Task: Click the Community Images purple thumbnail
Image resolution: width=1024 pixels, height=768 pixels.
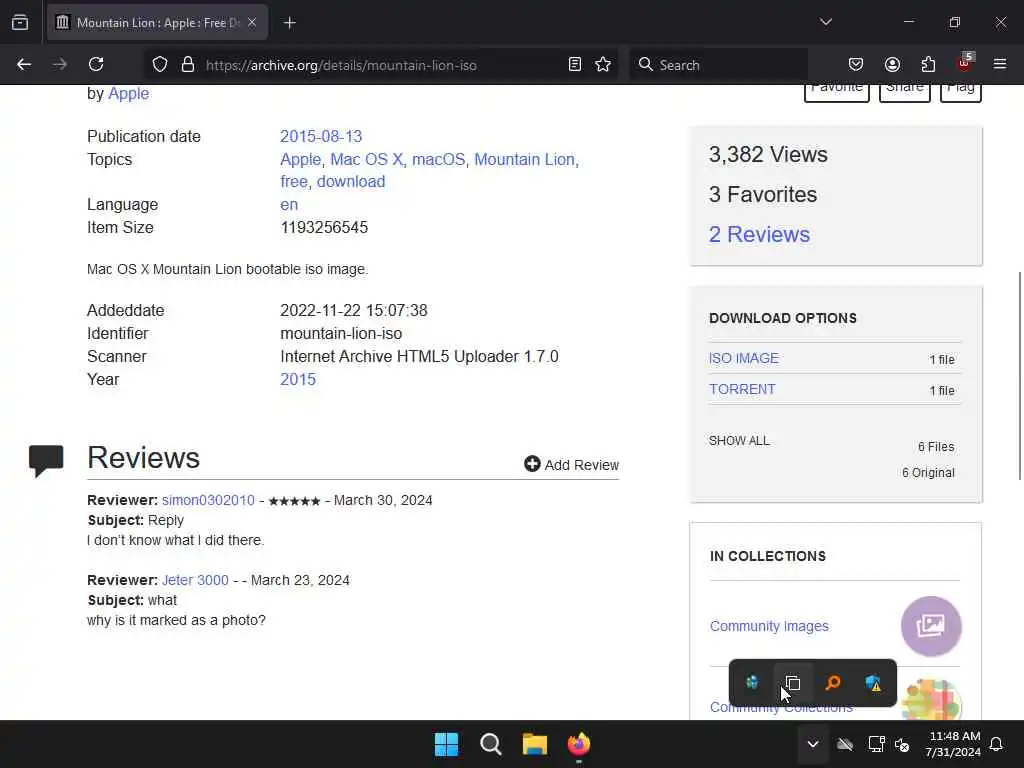Action: tap(931, 626)
